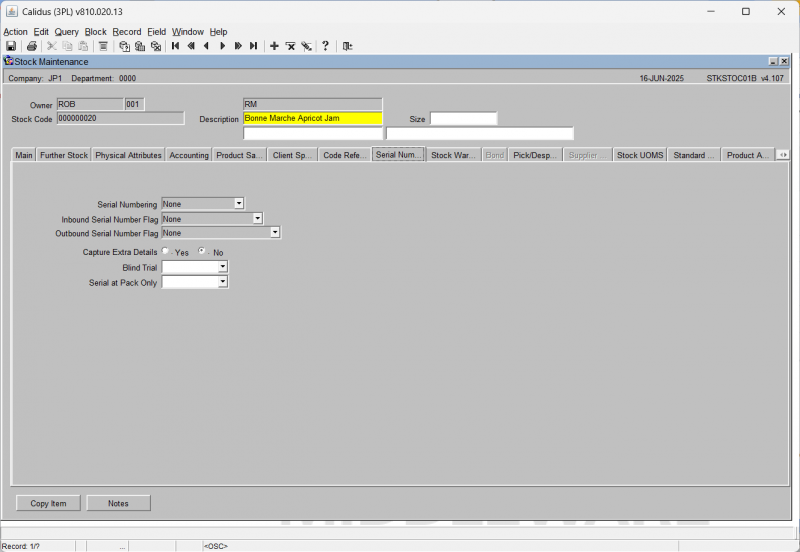Screen dimensions: 800x552
Task: Select the Serial Num... tab
Action: click(x=398, y=154)
